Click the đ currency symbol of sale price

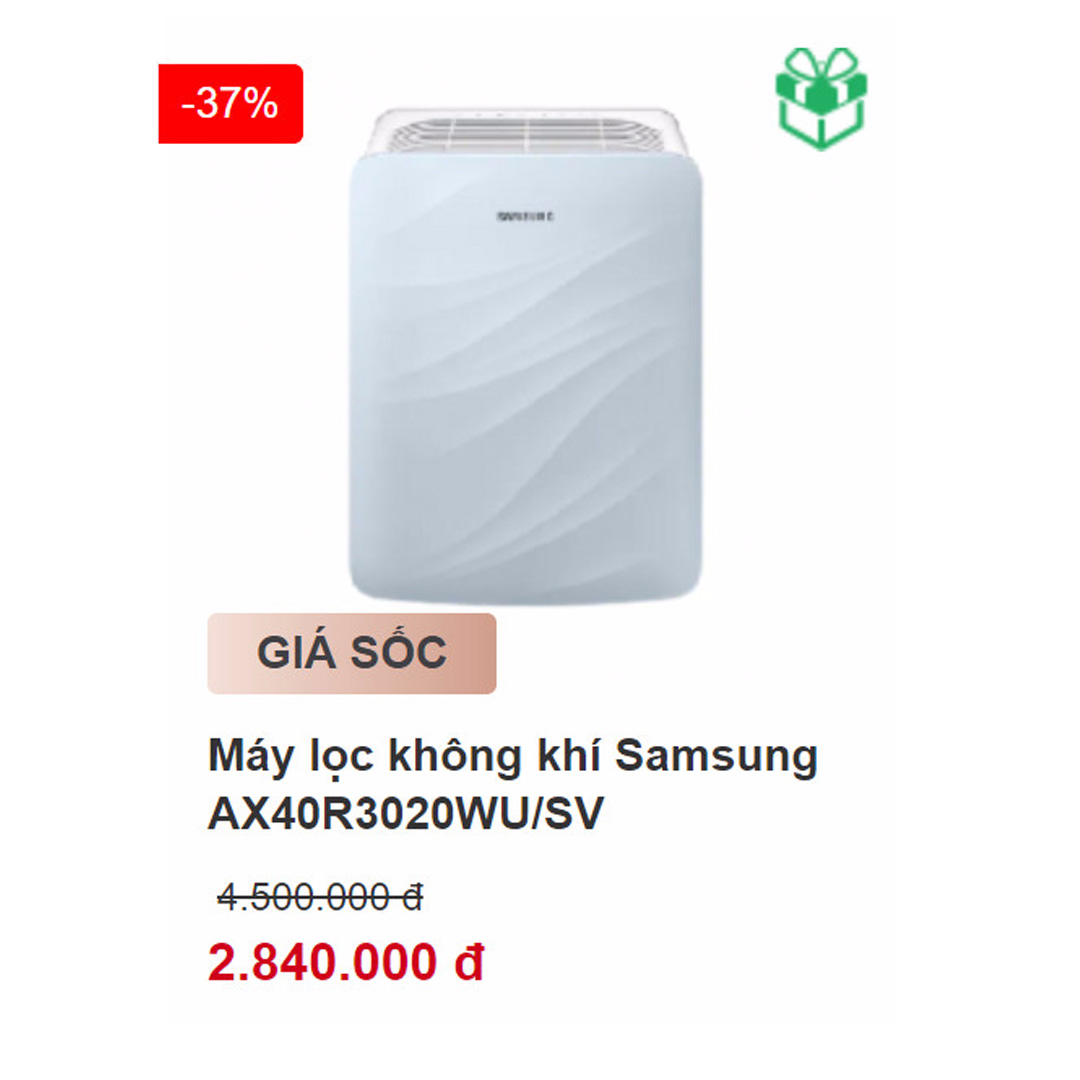click(x=470, y=962)
